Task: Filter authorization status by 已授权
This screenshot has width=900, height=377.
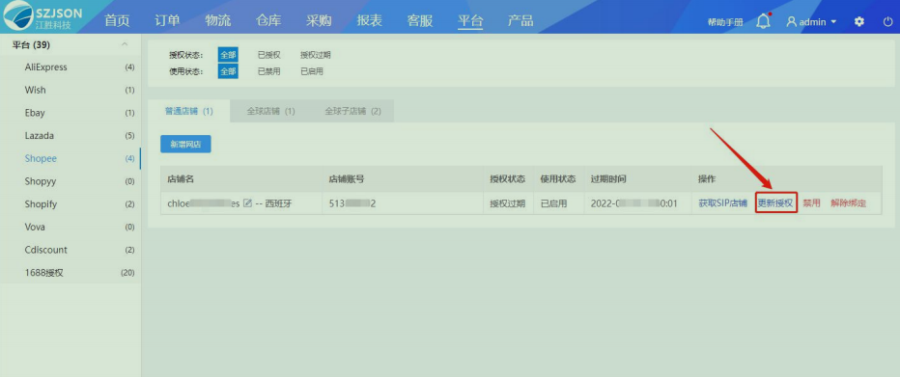Action: 269,55
